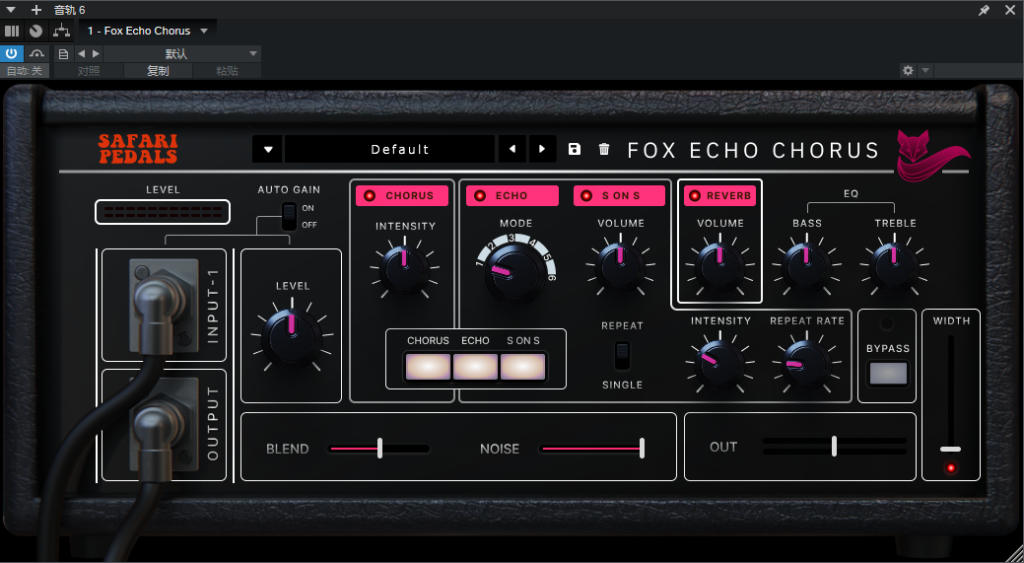Viewport: 1024px width, 563px height.
Task: Go to previous preset with left arrow
Action: pyautogui.click(x=513, y=149)
